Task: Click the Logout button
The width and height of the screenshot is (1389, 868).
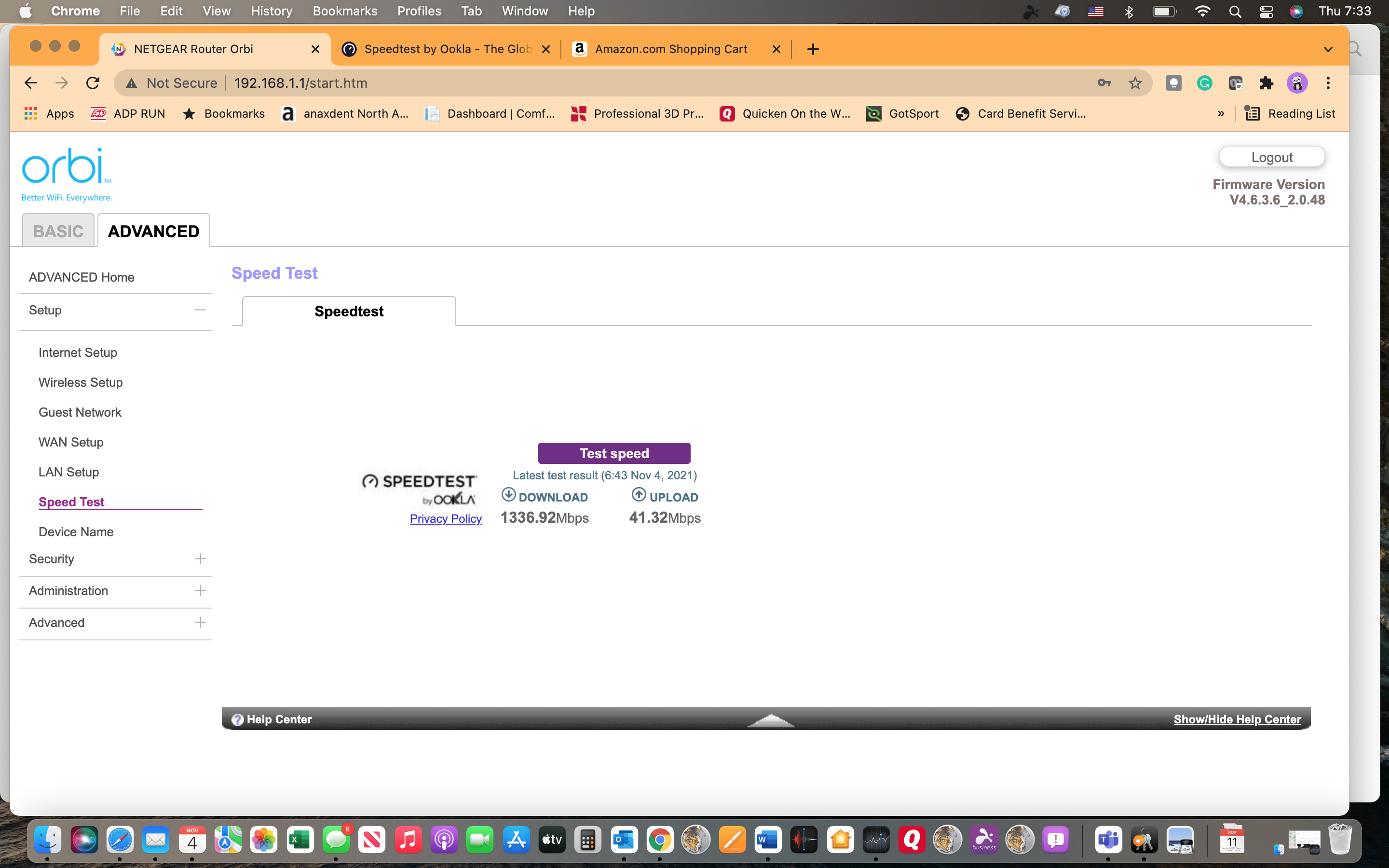Action: [x=1271, y=157]
